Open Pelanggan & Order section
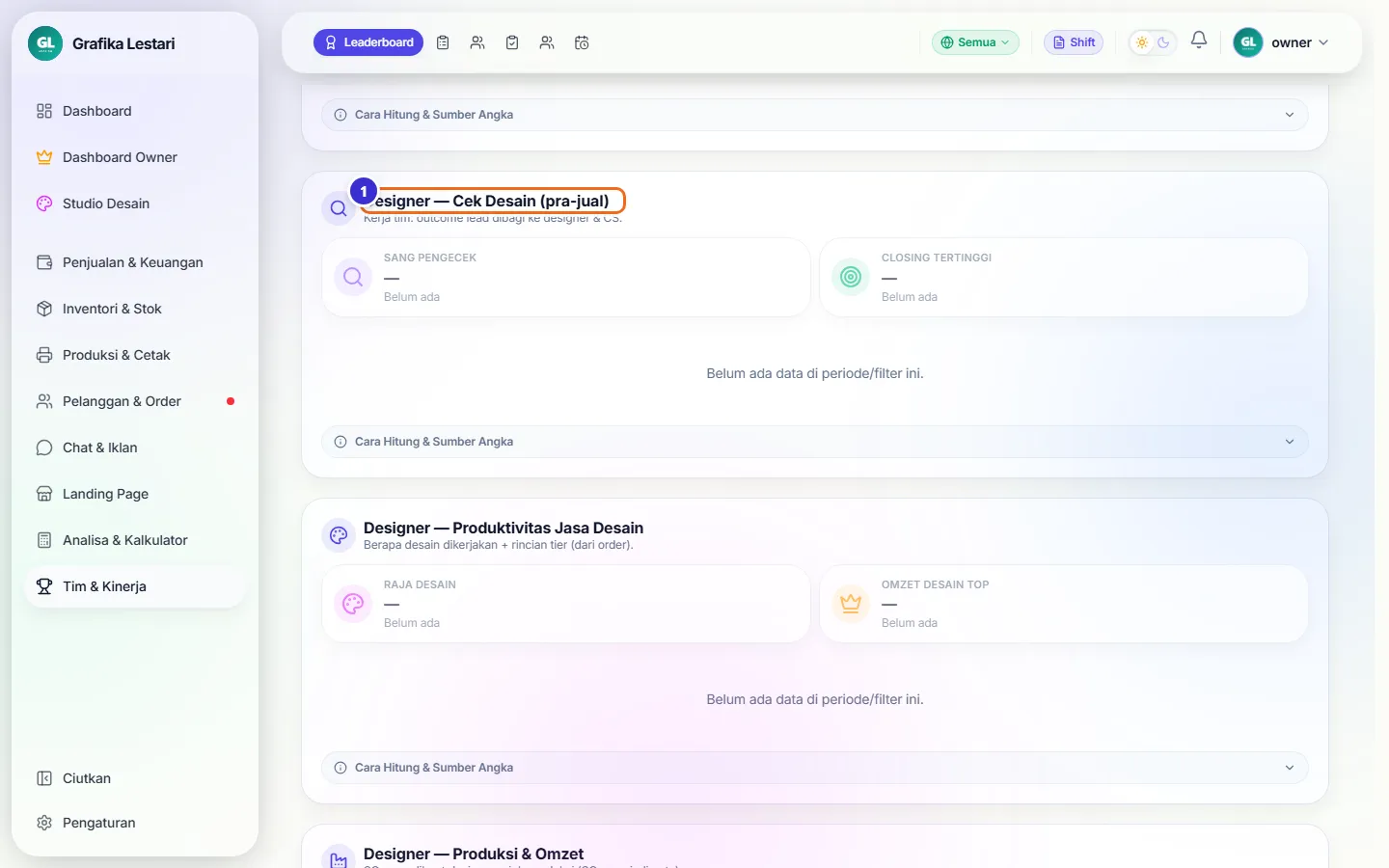This screenshot has width=1389, height=868. 135,401
